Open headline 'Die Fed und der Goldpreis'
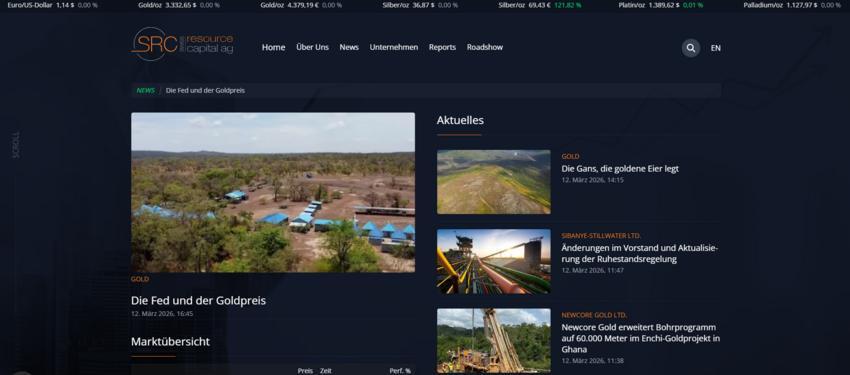This screenshot has height=375, width=850. point(198,300)
